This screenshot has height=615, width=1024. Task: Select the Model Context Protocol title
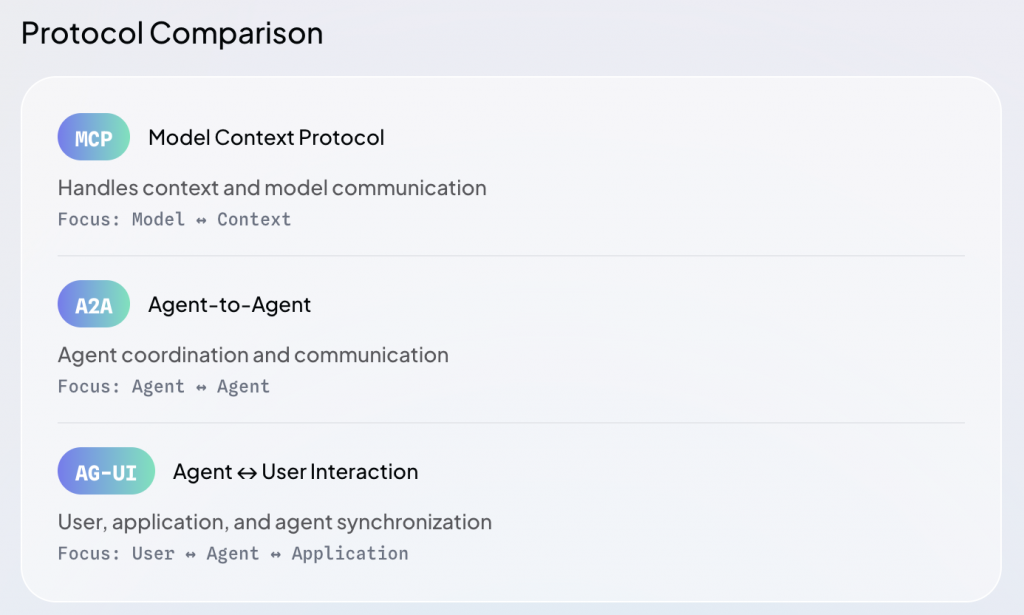[266, 138]
